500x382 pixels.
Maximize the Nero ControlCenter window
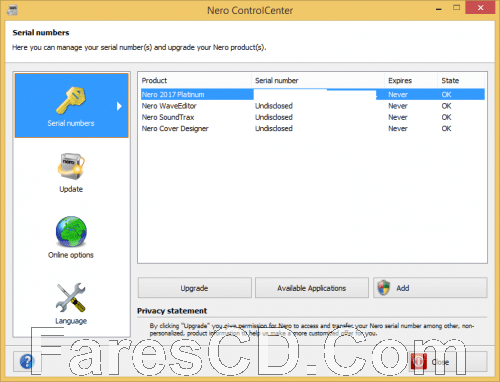[456, 8]
